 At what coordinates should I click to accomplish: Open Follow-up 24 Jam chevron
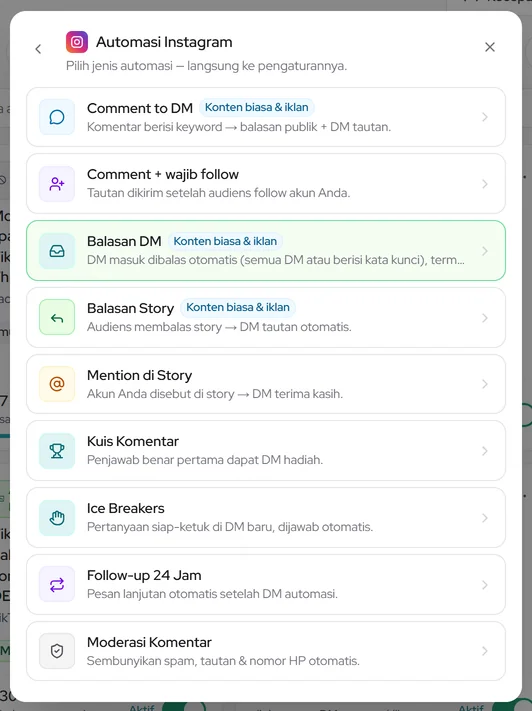coord(485,584)
